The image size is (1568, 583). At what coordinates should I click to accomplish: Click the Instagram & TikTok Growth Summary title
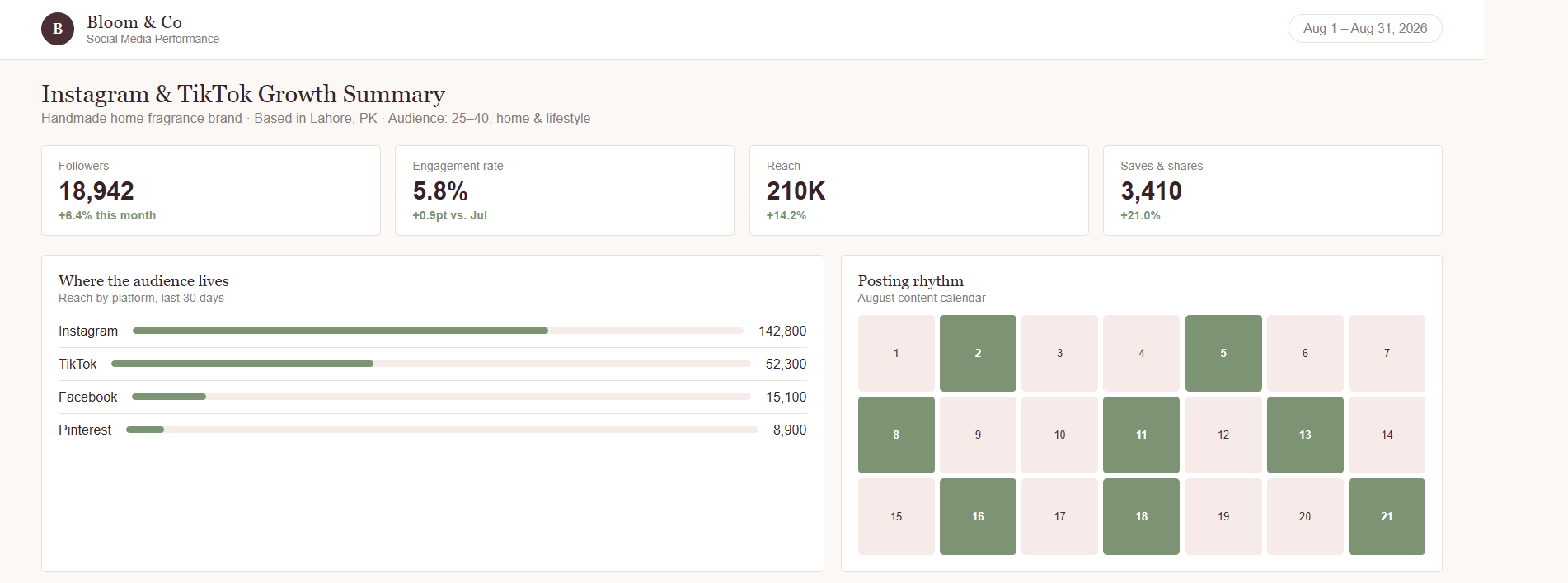(243, 94)
